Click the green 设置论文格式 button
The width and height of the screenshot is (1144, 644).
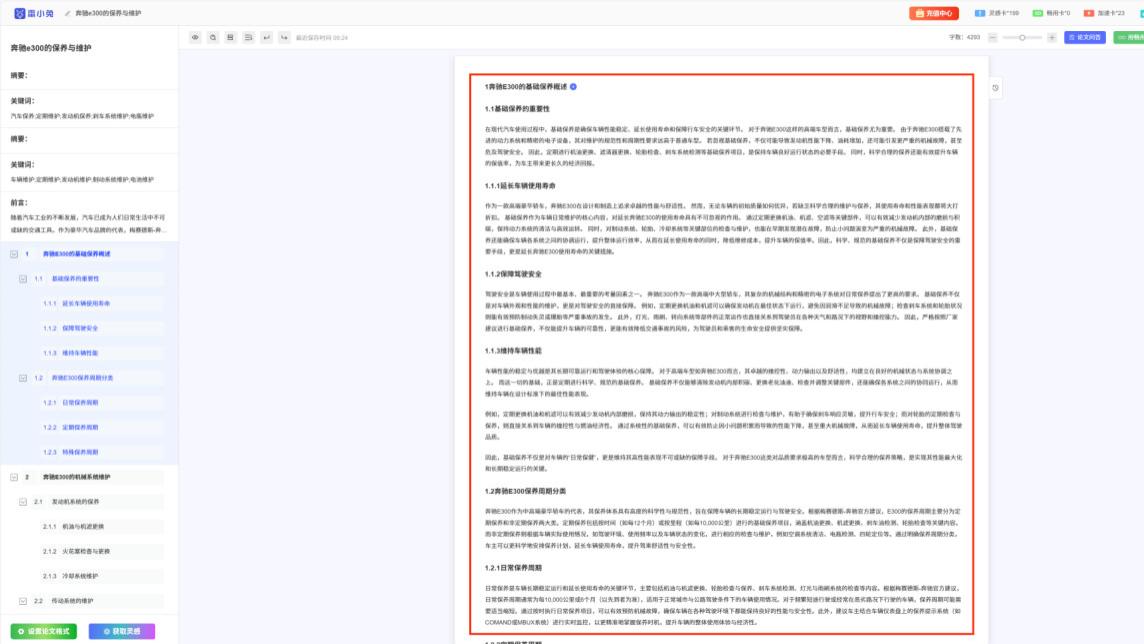(44, 631)
